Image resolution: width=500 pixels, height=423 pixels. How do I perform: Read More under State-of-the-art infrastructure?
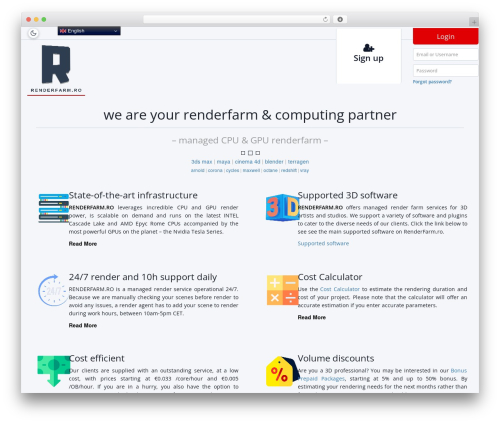click(x=83, y=244)
